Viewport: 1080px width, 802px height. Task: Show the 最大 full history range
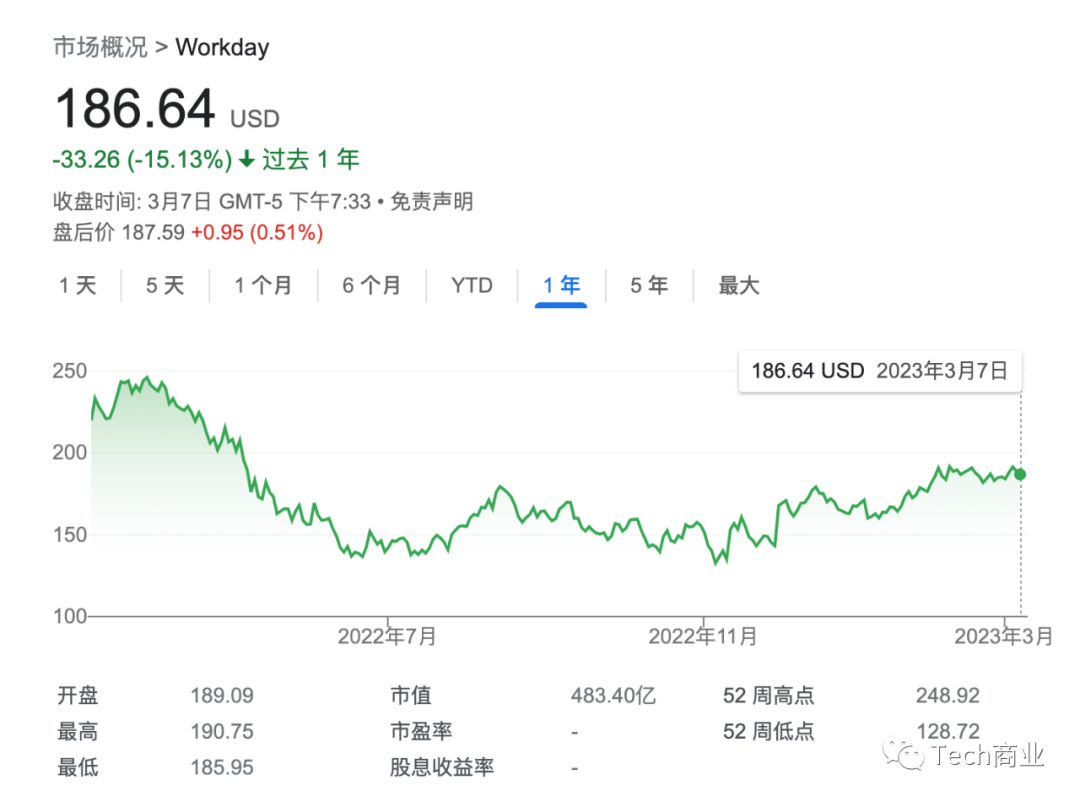[x=739, y=286]
